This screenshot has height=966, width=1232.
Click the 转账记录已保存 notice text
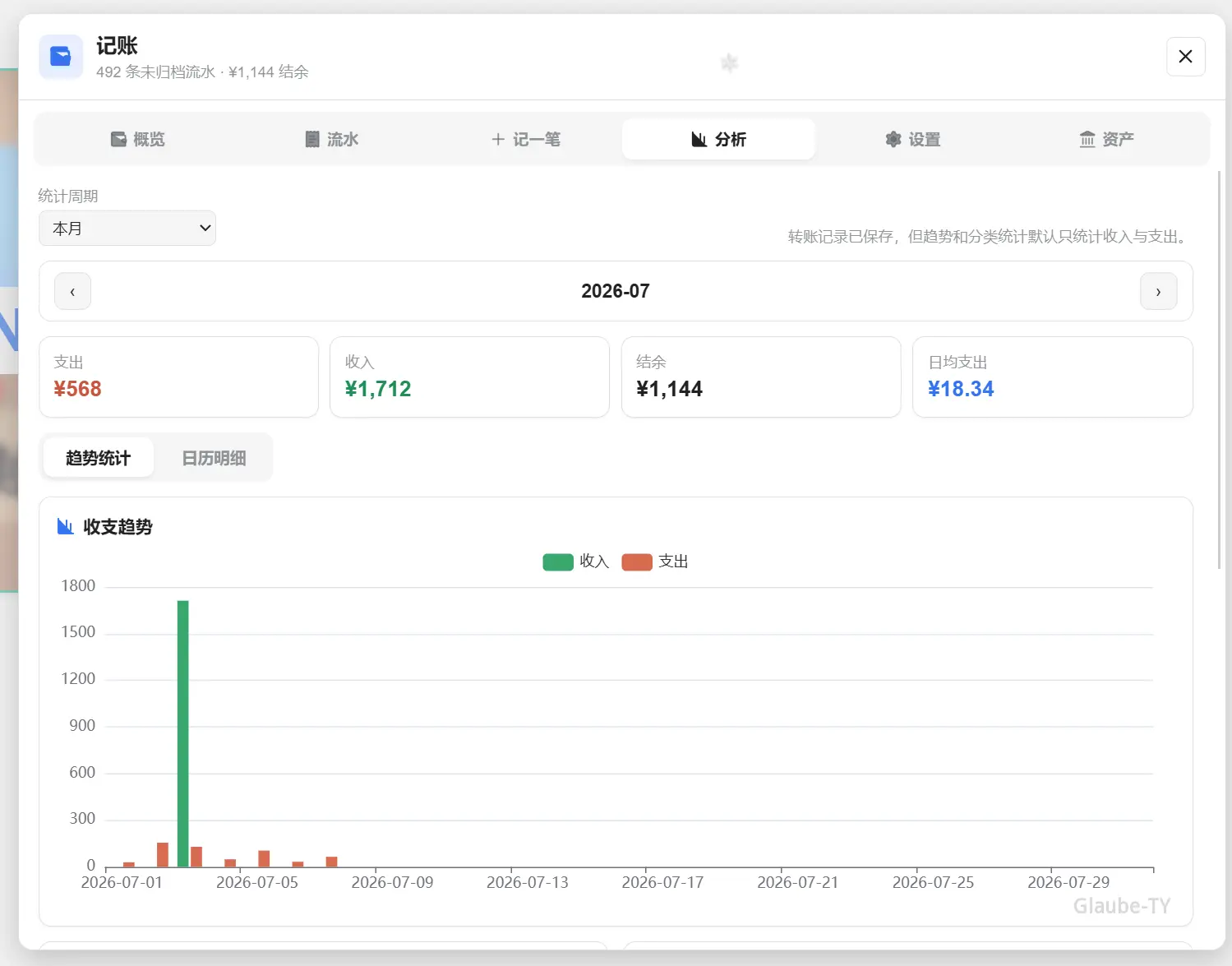tap(988, 237)
